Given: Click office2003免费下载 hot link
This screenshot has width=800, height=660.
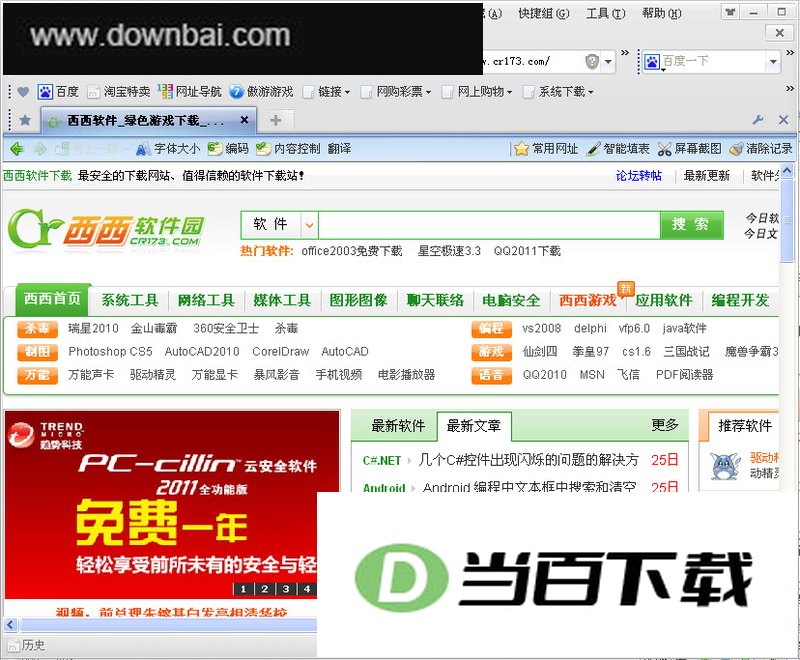Looking at the screenshot, I should [x=352, y=251].
